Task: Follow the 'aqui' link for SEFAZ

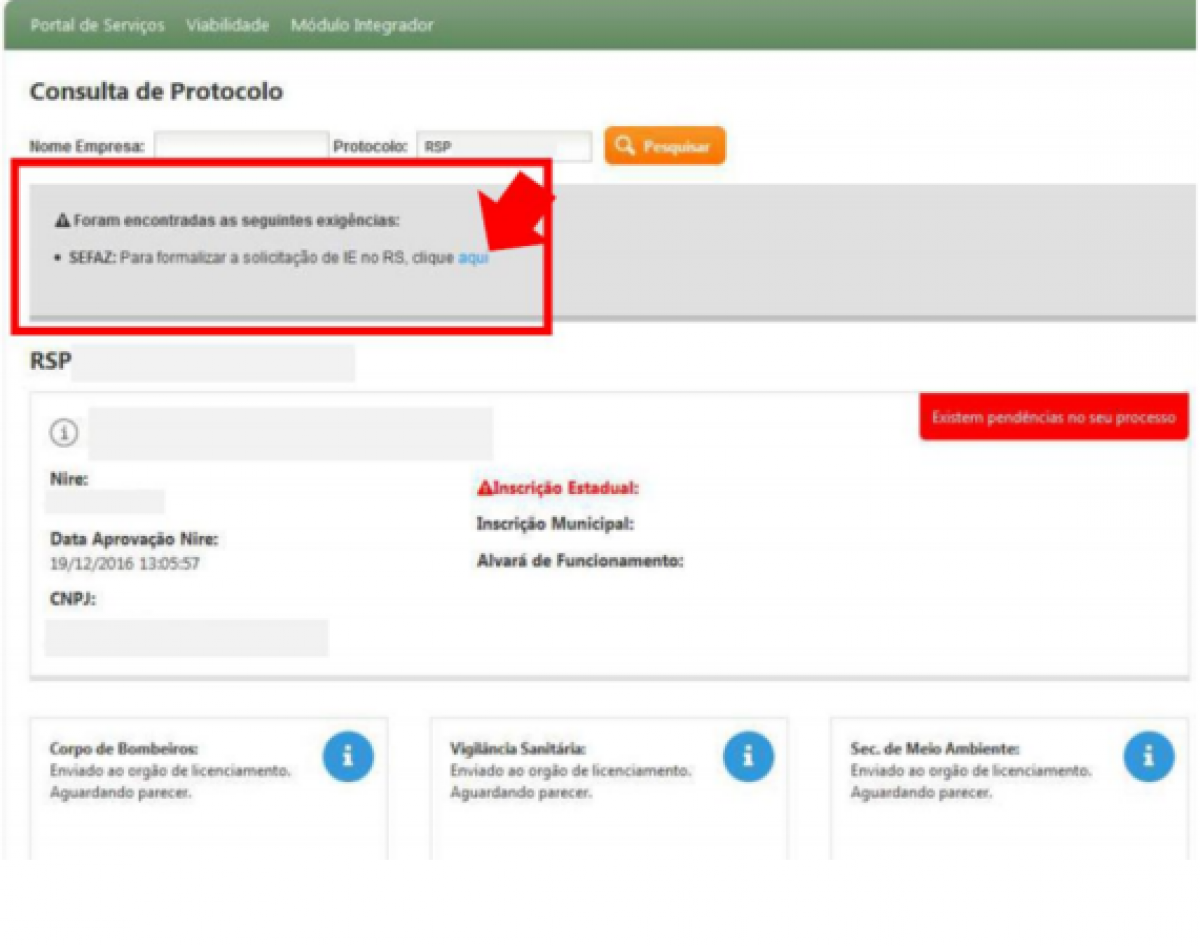Action: (473, 257)
